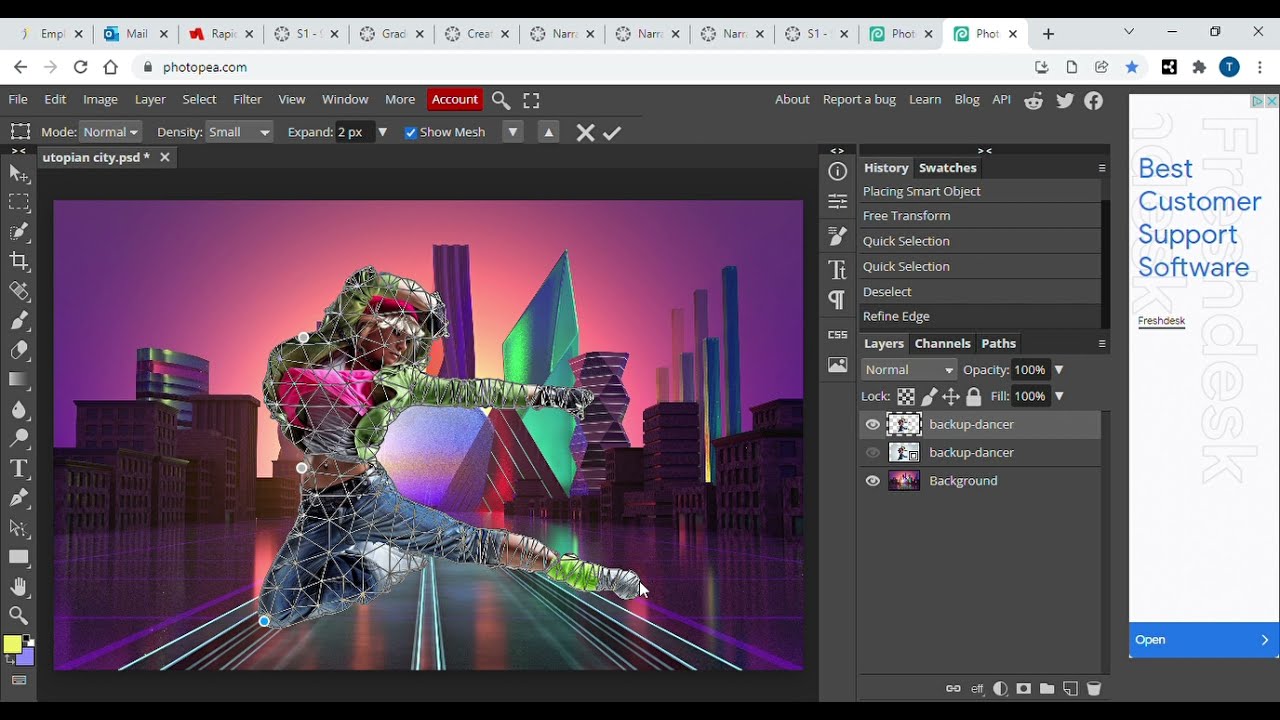The height and width of the screenshot is (720, 1280).
Task: Choose the Hand tool
Action: [19, 587]
